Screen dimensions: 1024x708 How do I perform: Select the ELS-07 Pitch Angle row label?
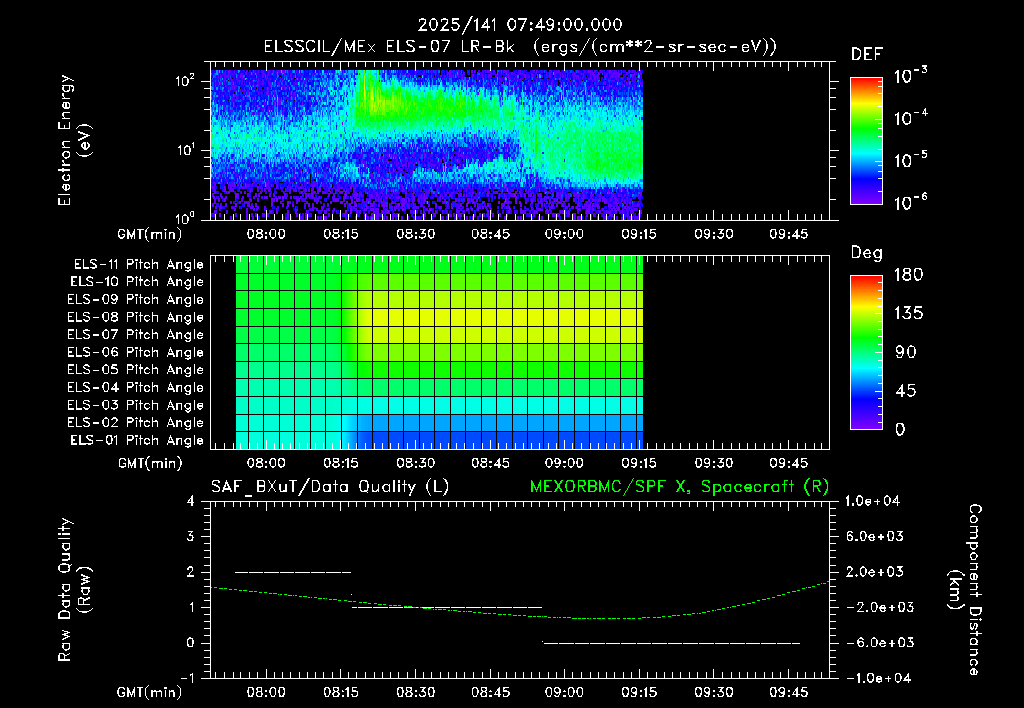136,334
